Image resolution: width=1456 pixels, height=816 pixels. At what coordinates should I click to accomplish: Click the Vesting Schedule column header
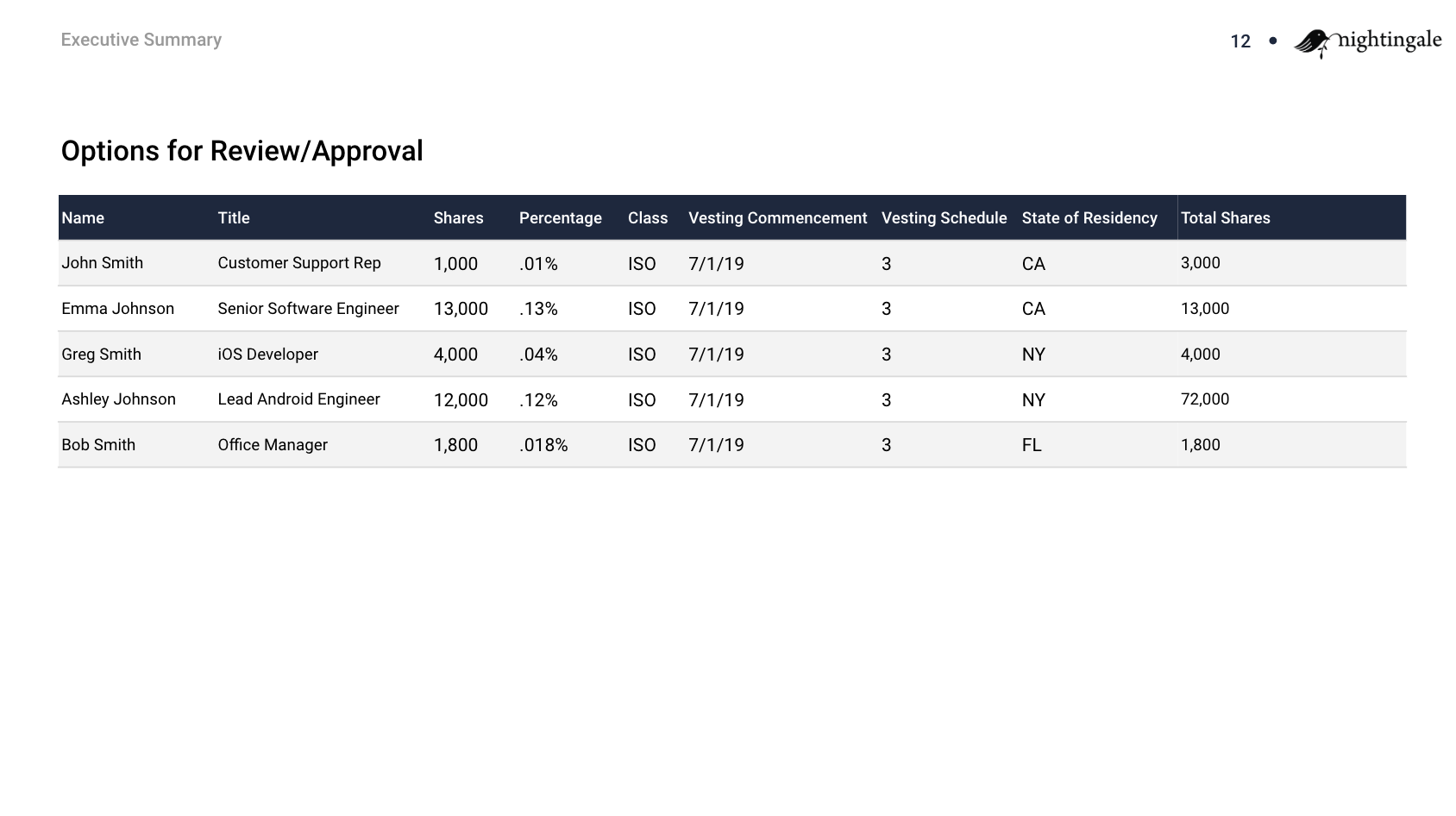945,218
